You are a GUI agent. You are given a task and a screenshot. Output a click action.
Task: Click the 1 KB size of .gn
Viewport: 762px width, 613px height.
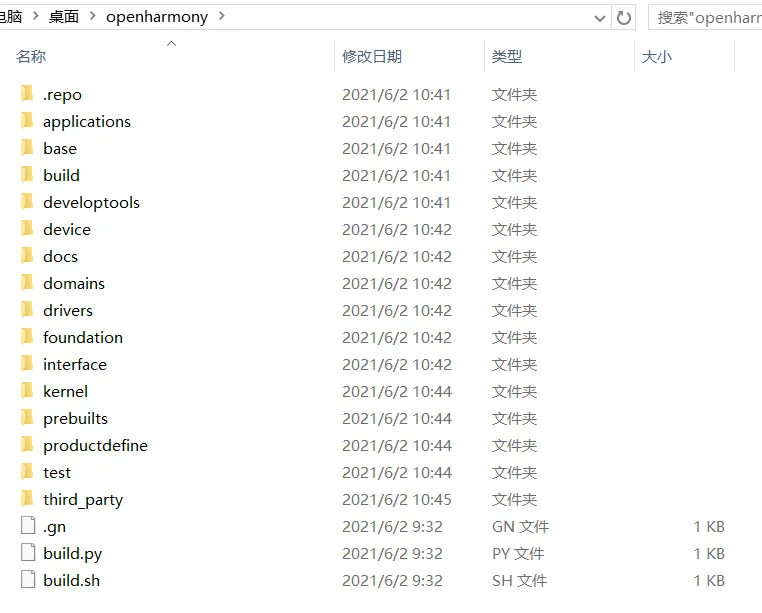[x=709, y=526]
